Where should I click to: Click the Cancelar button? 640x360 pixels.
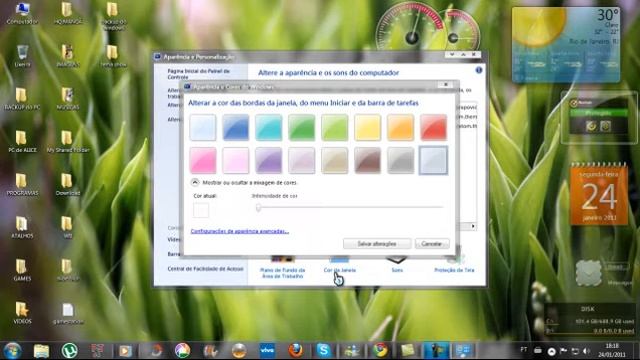[x=432, y=244]
